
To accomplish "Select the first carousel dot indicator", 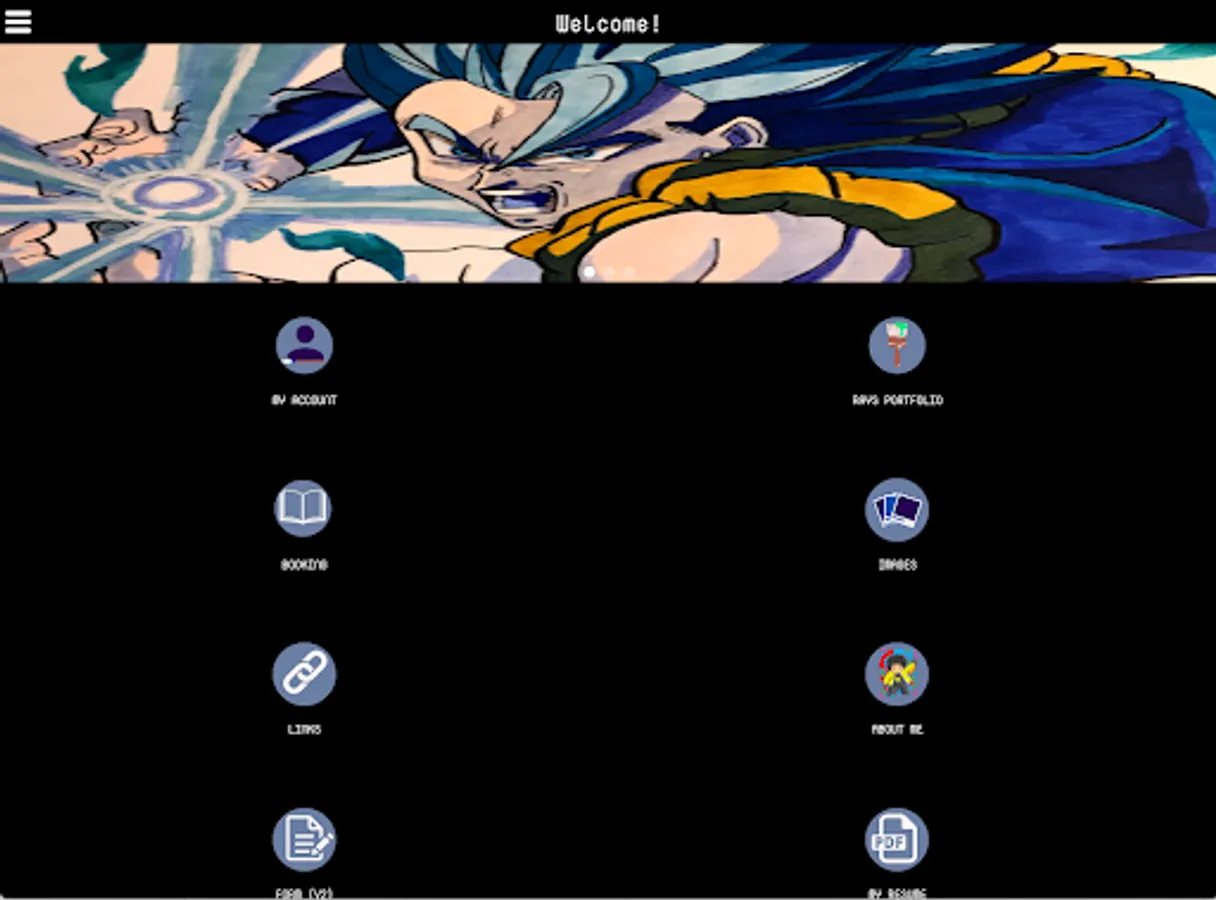I will tap(589, 271).
